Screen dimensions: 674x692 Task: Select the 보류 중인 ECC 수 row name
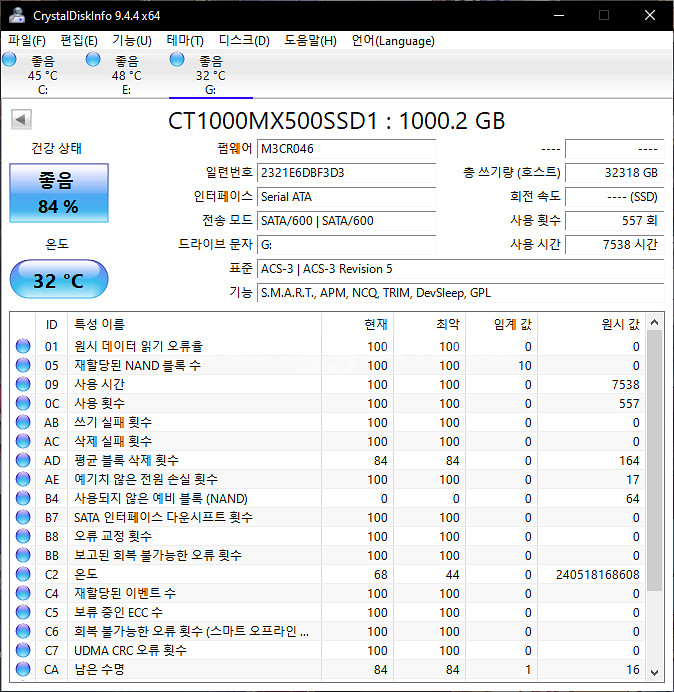click(x=118, y=612)
